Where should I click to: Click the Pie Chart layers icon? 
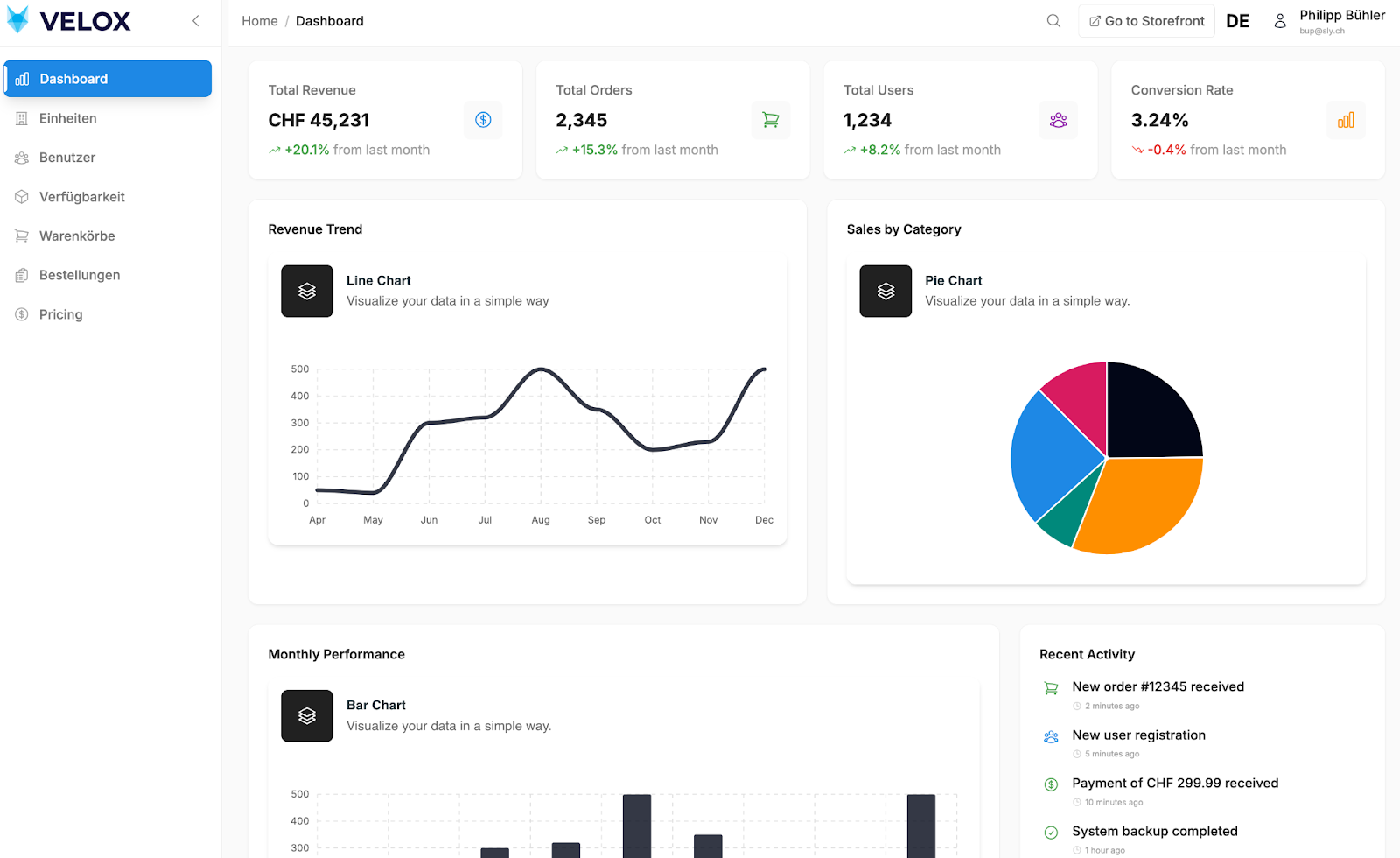[885, 292]
